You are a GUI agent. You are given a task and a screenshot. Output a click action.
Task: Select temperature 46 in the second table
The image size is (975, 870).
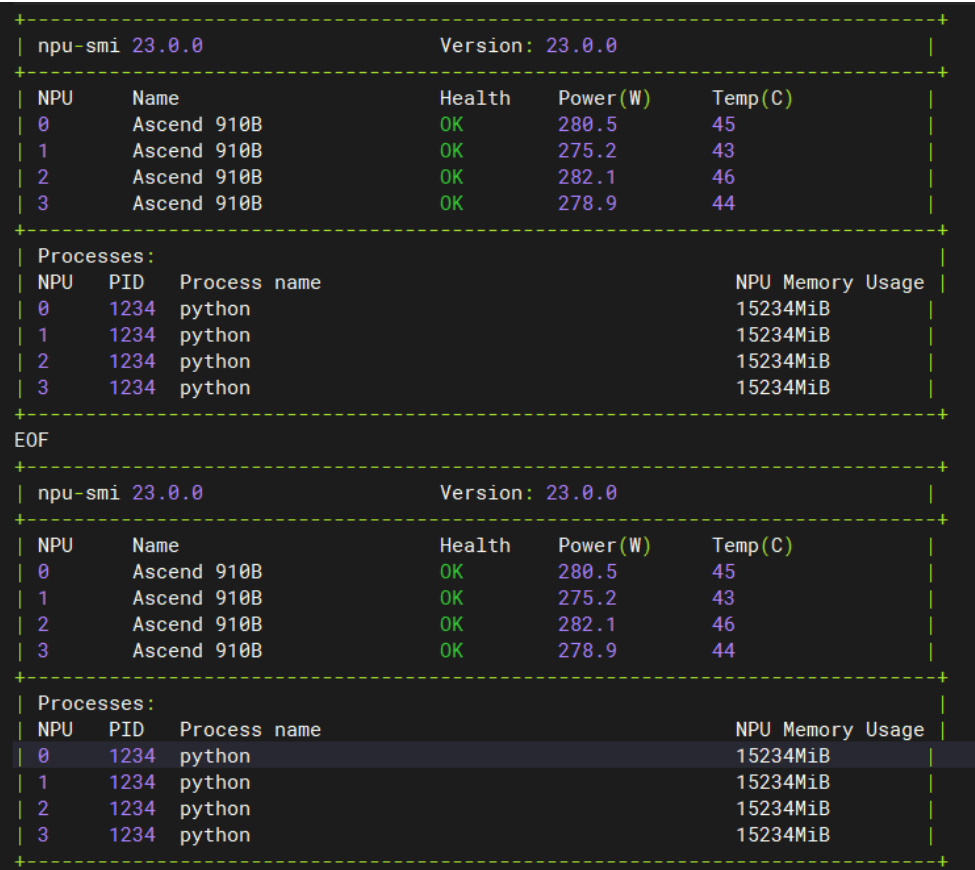[x=723, y=624]
